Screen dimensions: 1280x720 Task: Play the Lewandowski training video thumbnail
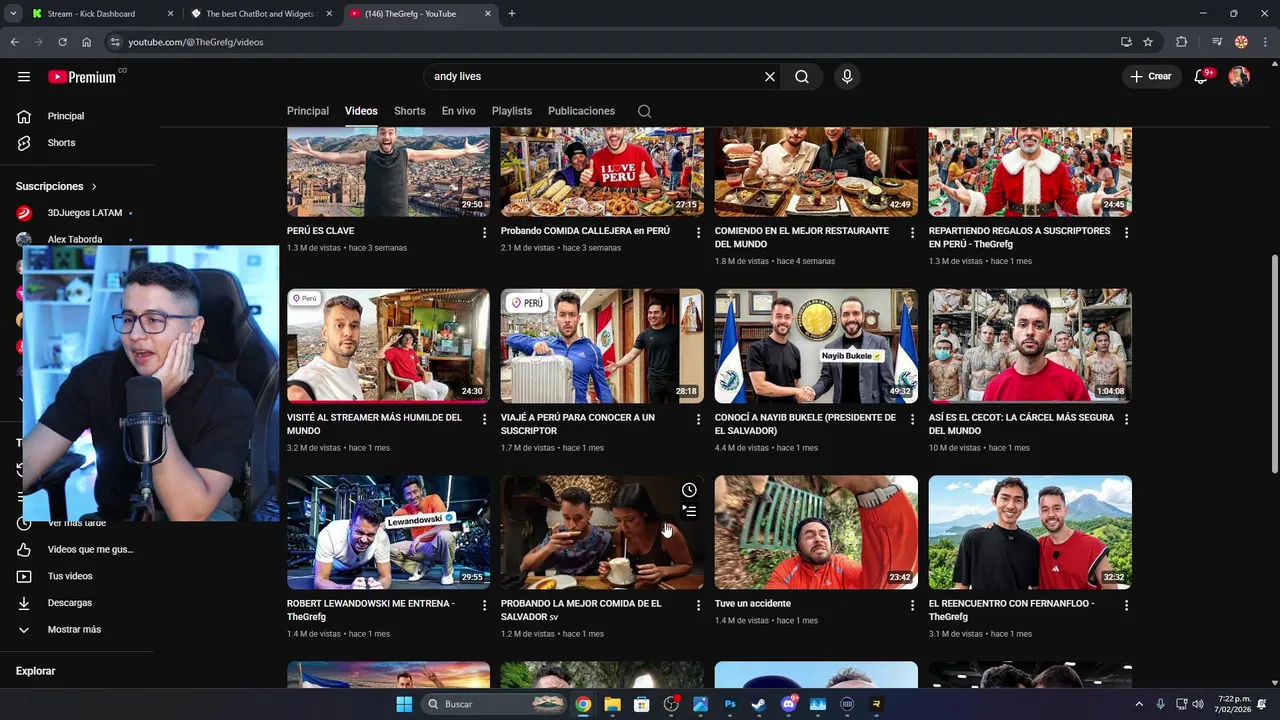coord(388,532)
